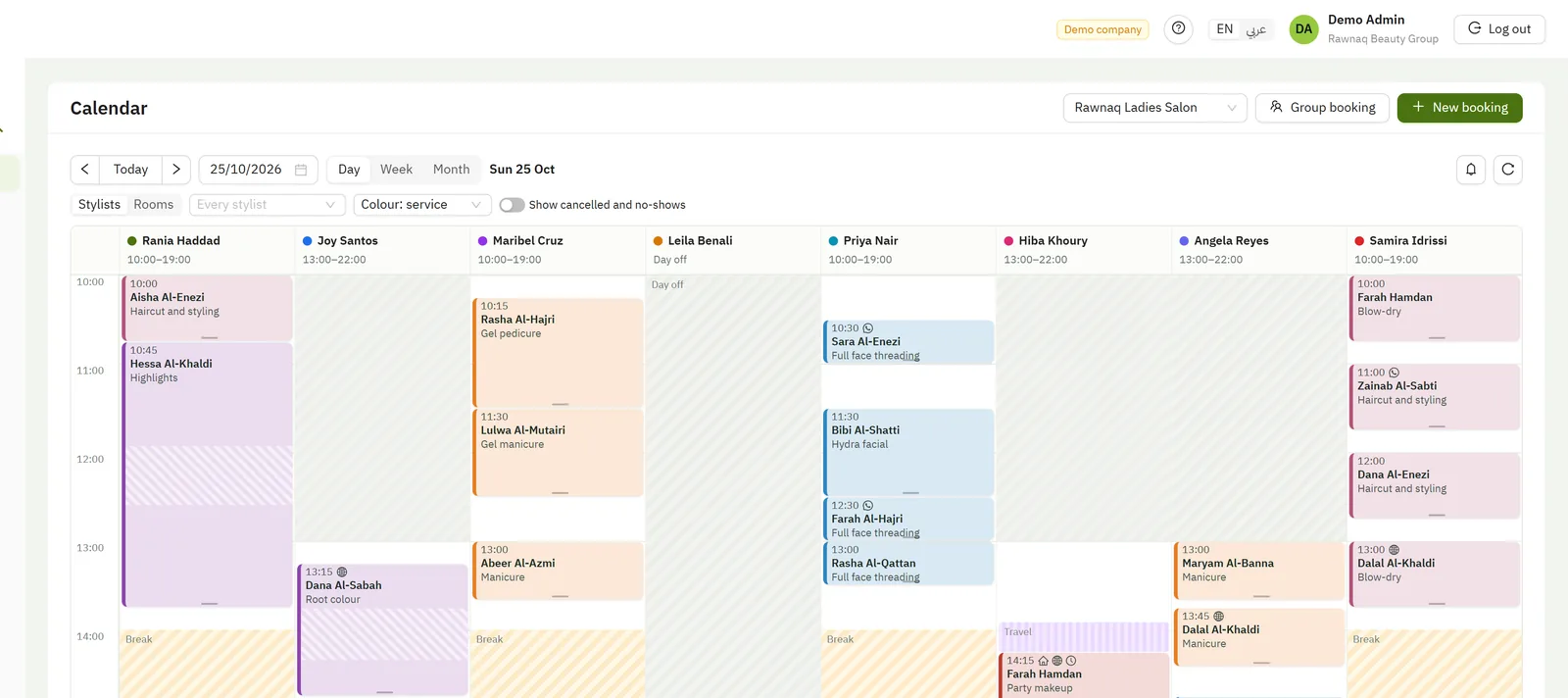Open Abeer Al-Azmi Manicure appointment
Screen dimensions: 1568x698
point(558,571)
